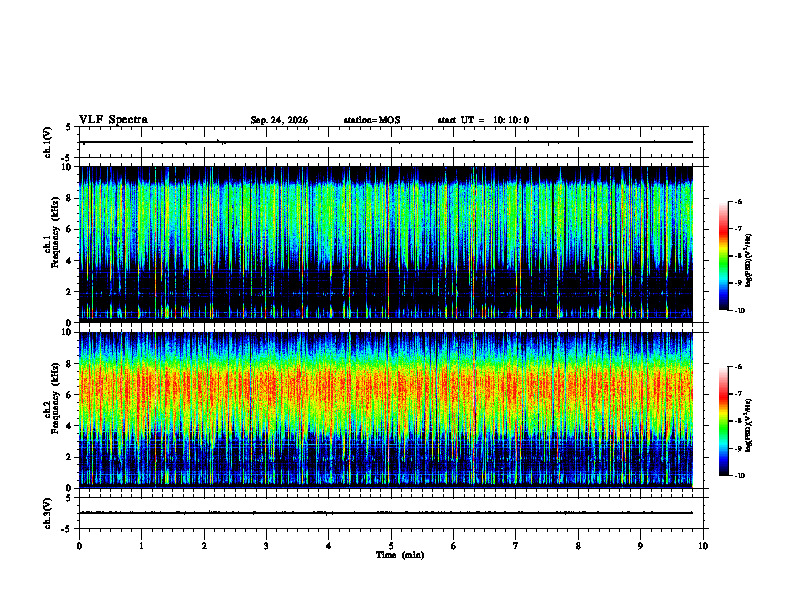Click the 0 minute tick on time axis
Image resolution: width=792 pixels, height=612 pixels.
tap(79, 546)
